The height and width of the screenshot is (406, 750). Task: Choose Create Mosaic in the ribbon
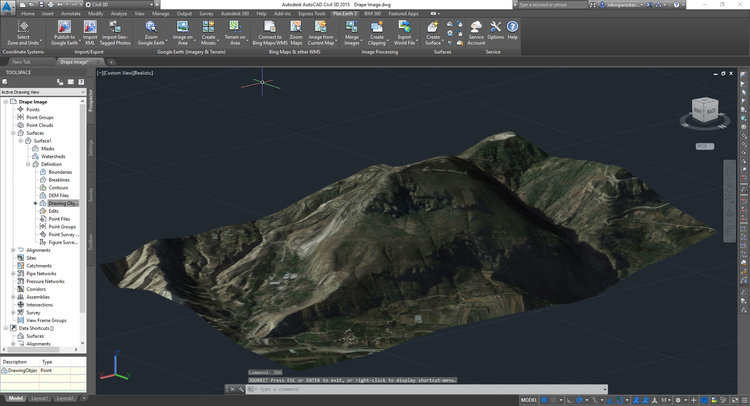(x=209, y=26)
